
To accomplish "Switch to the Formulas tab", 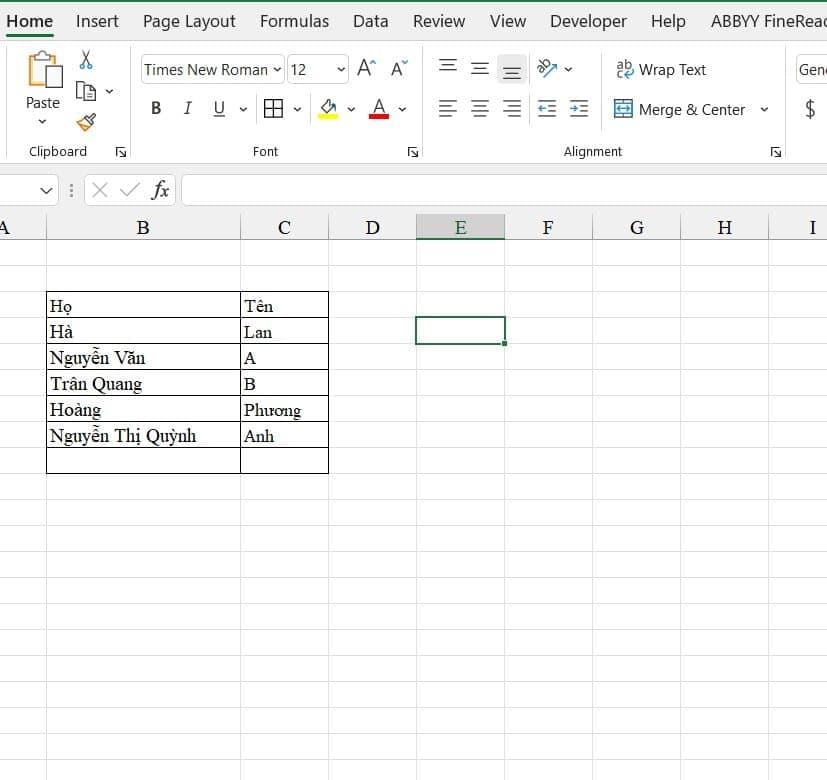I will [294, 21].
